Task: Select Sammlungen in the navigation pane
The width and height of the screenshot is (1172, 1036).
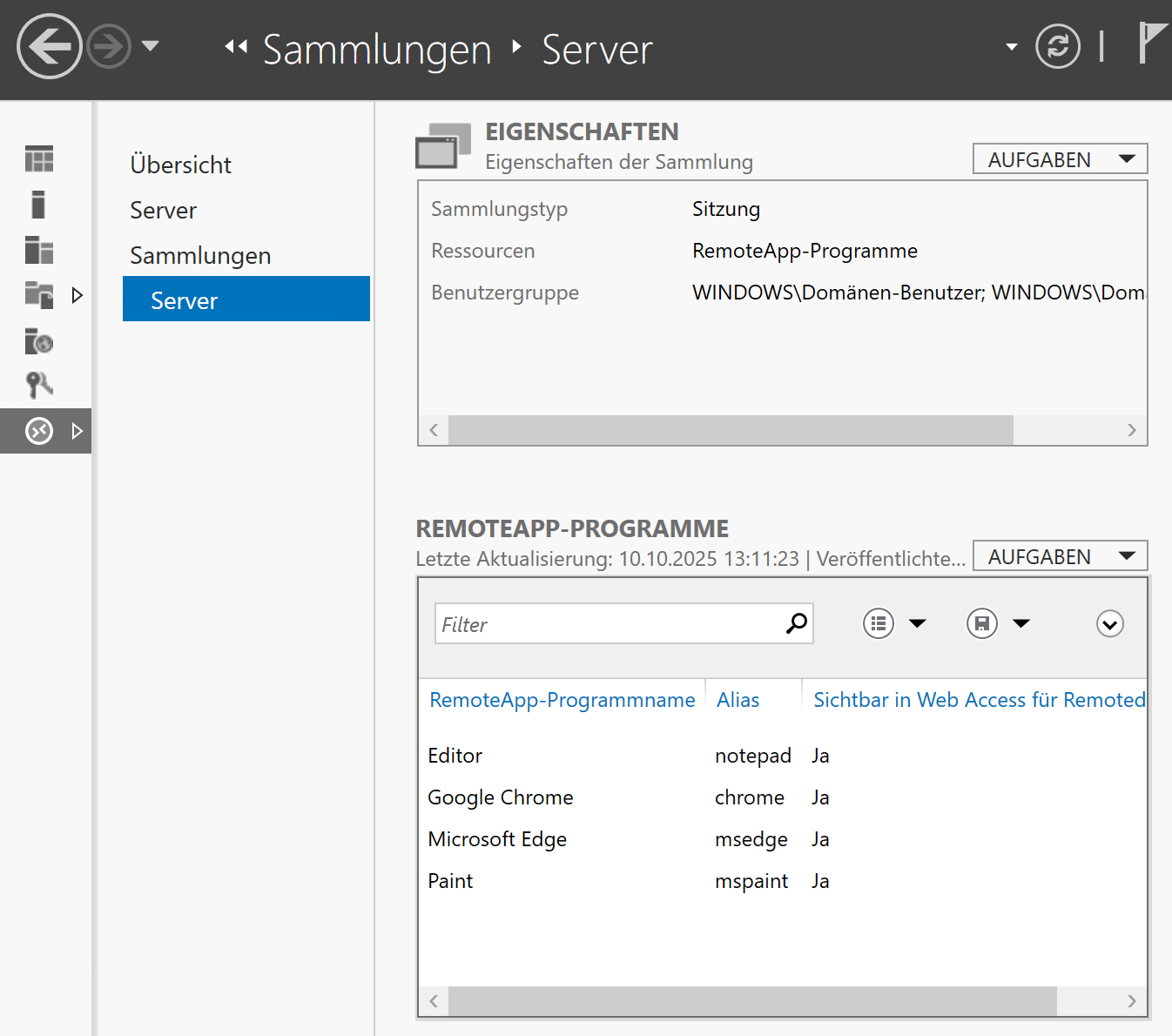Action: click(200, 255)
